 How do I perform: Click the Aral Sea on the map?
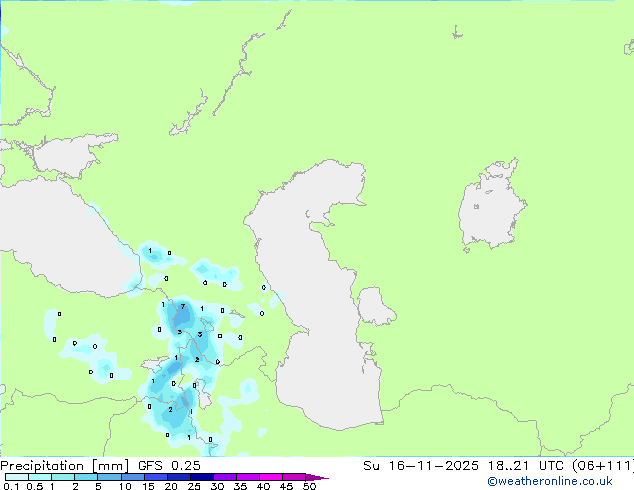pos(492,212)
